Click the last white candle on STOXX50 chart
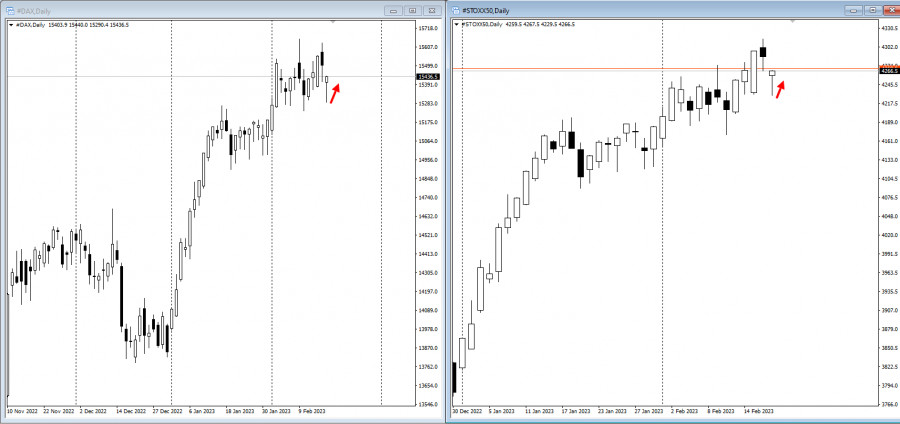Viewport: 900px width, 424px height. (772, 73)
